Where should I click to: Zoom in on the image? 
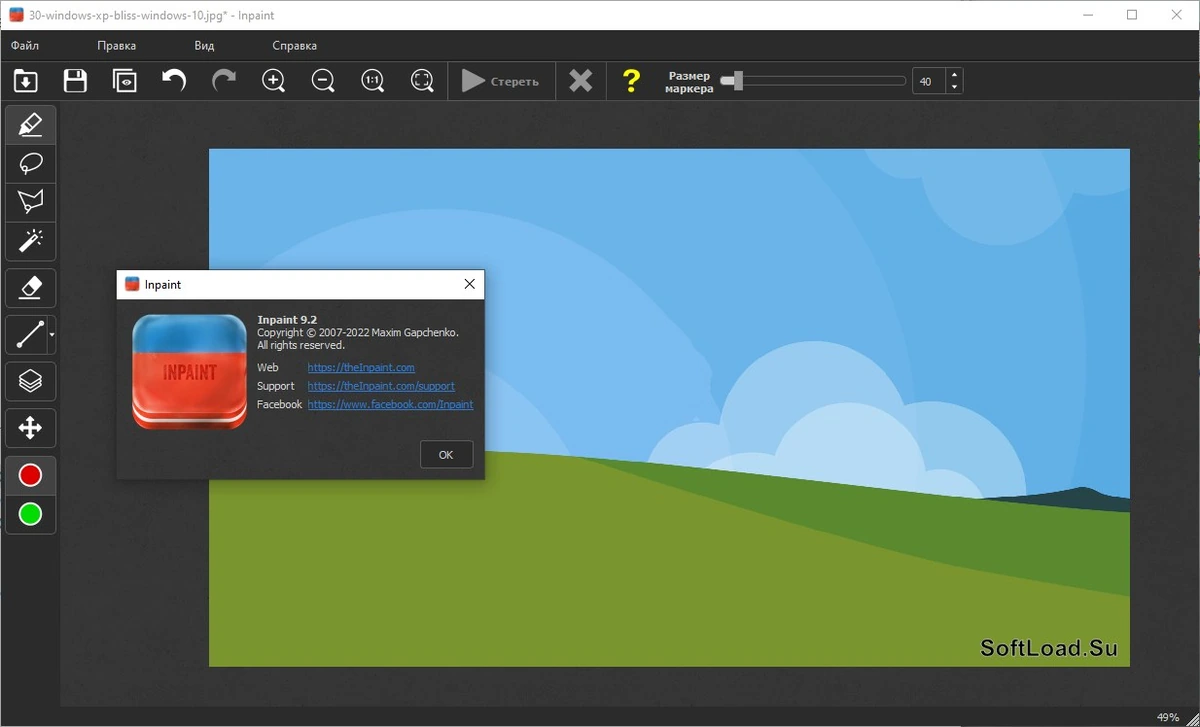tap(273, 81)
